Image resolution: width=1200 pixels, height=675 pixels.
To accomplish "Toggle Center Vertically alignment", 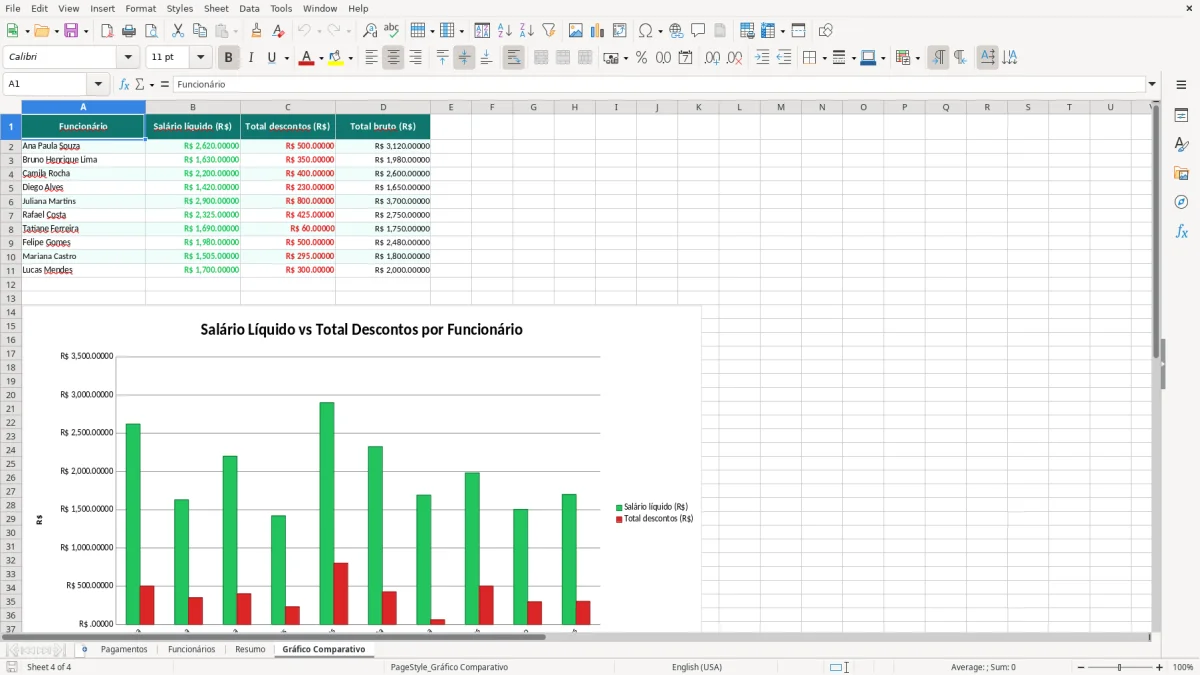I will coord(464,58).
